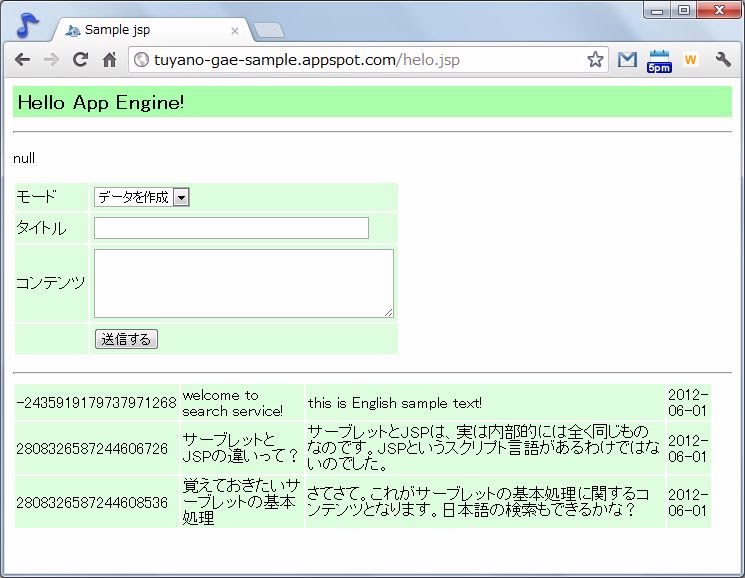The height and width of the screenshot is (578, 745).
Task: Click the 'welcome to search service!' table cell
Action: pyautogui.click(x=242, y=403)
